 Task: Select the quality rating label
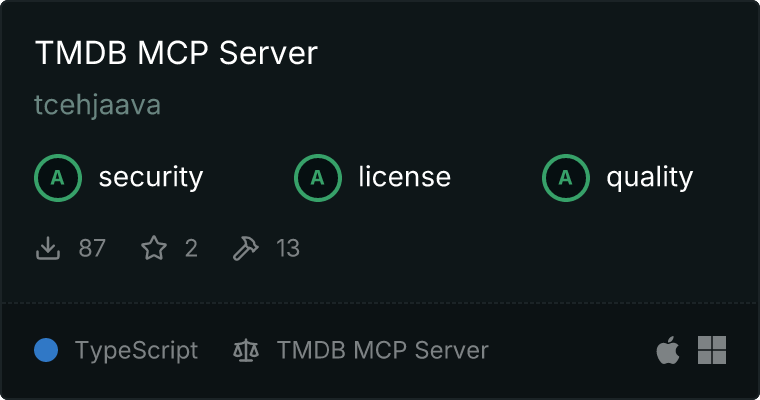[x=649, y=178]
